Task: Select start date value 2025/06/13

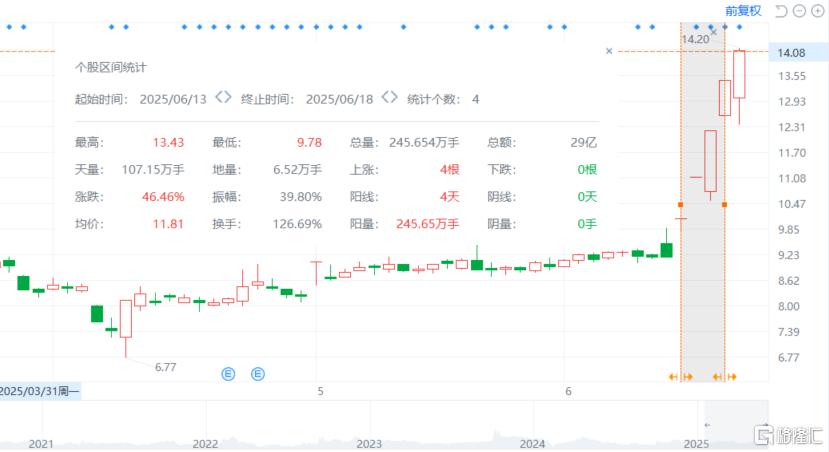Action: (173, 99)
